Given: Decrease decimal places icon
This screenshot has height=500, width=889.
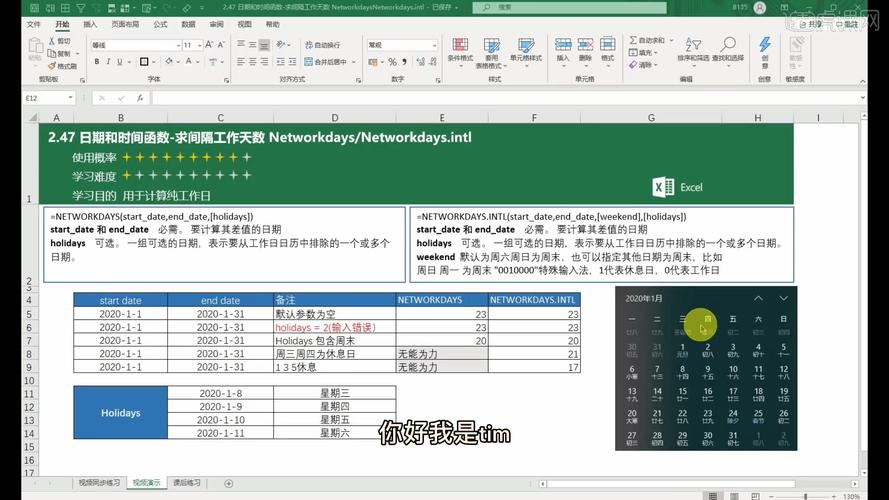Looking at the screenshot, I should pyautogui.click(x=433, y=62).
